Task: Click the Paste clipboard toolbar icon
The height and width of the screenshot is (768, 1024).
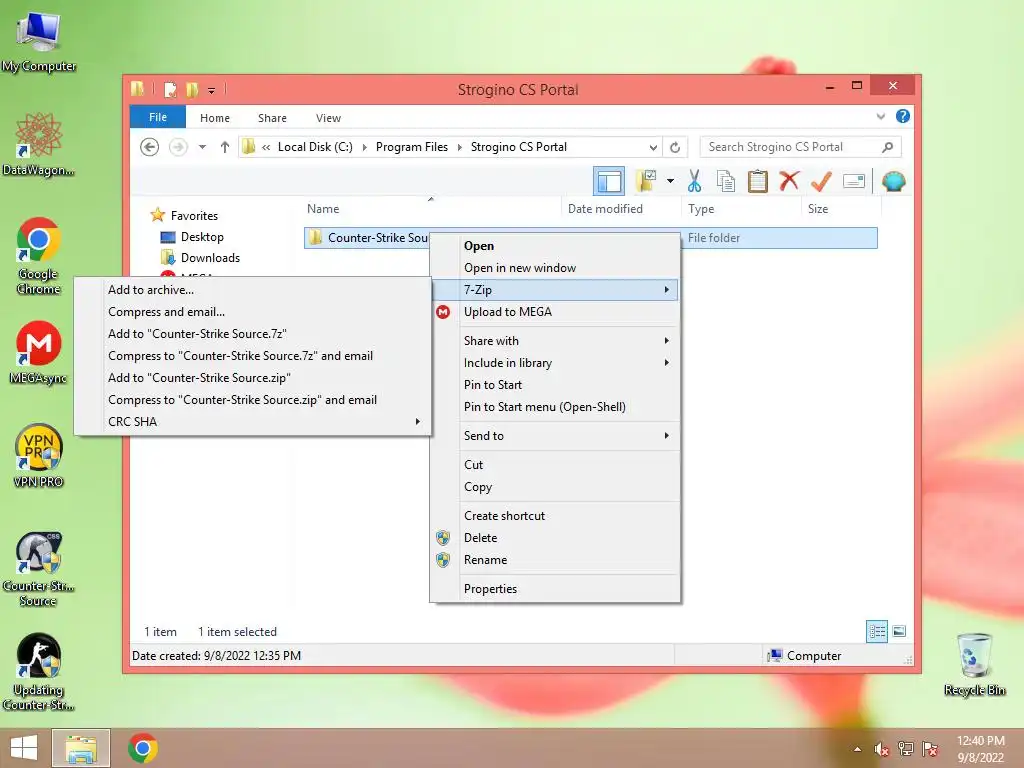Action: coord(758,181)
